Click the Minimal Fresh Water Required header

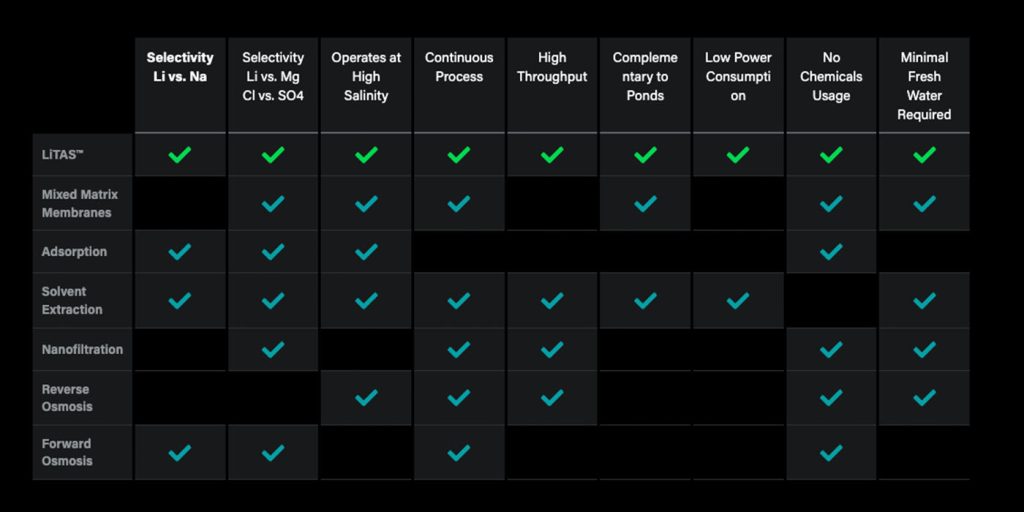tap(924, 86)
